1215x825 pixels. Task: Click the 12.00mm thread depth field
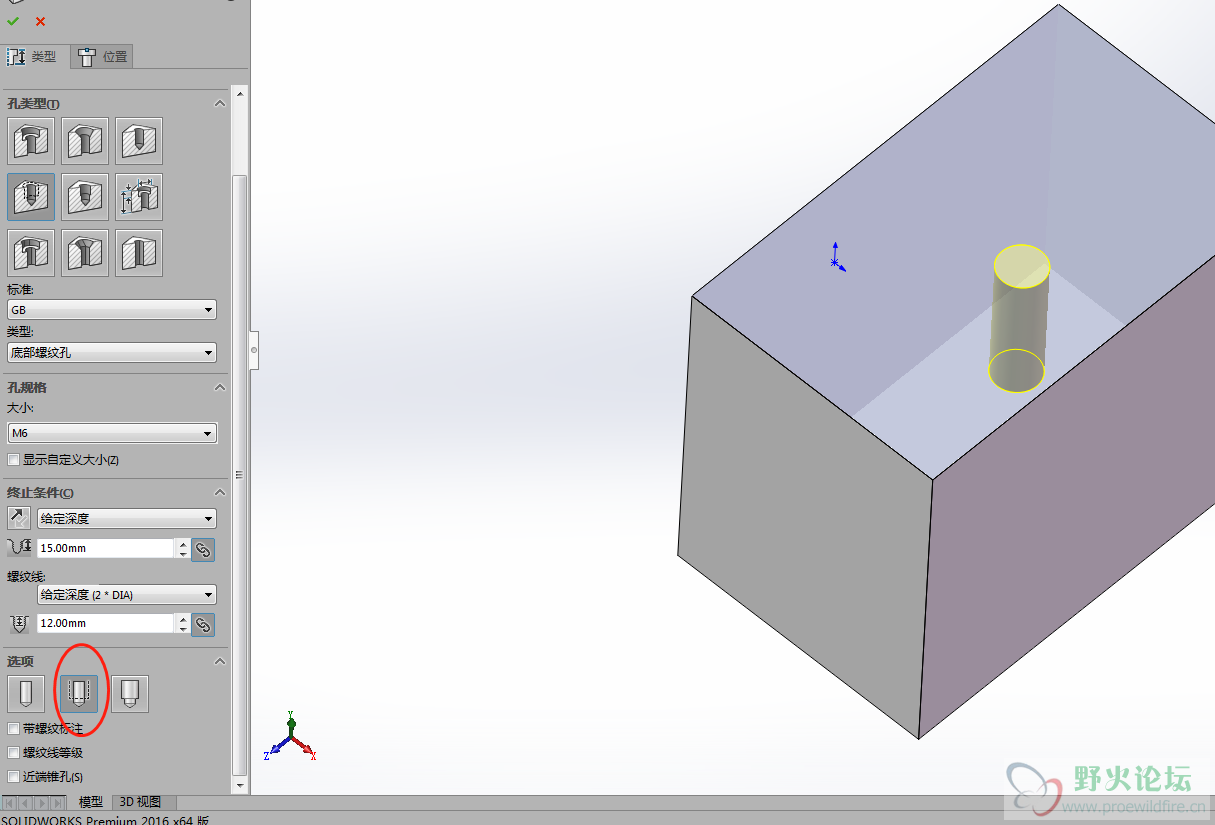coord(106,623)
